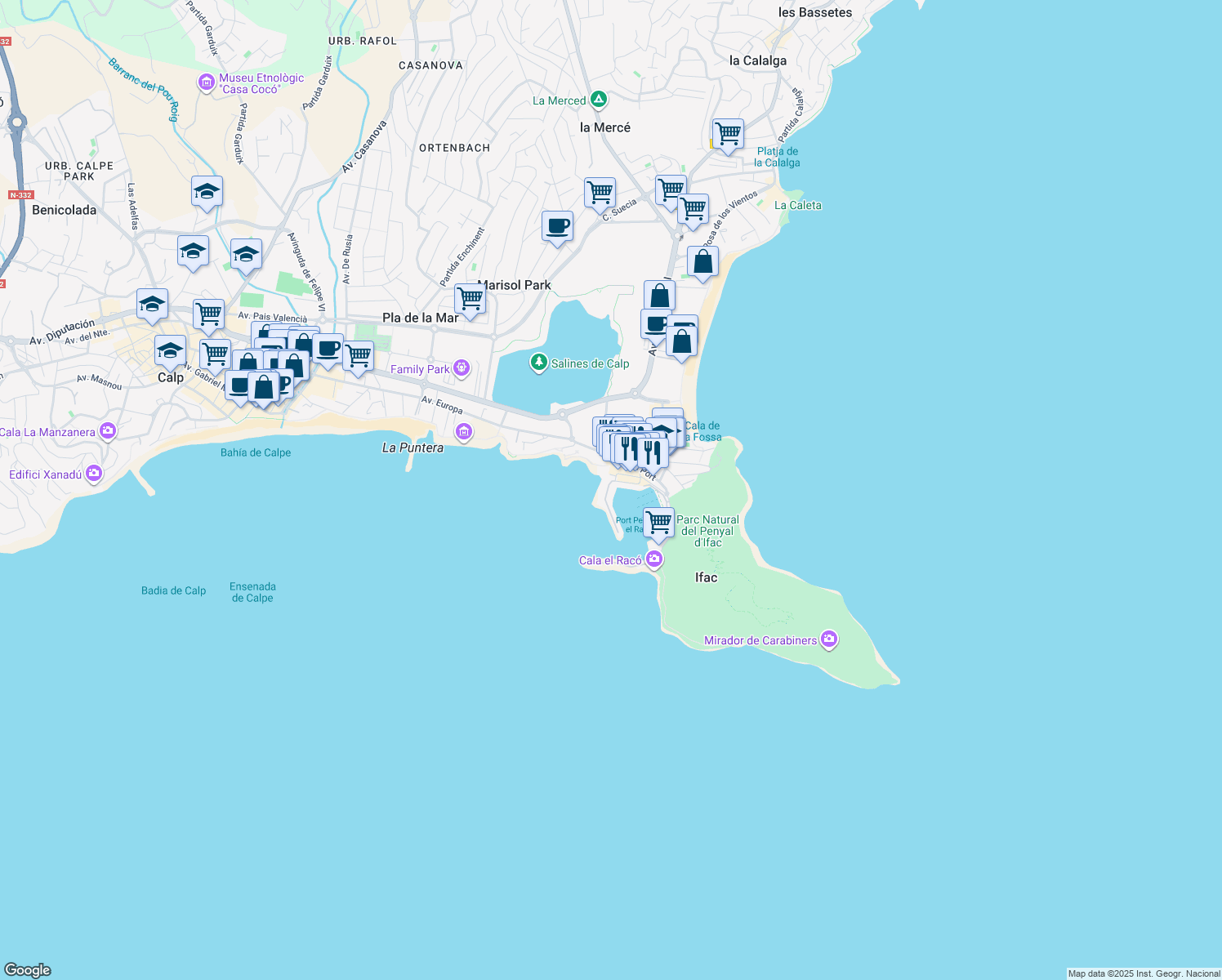The image size is (1222, 980).
Task: Select the Calp town label
Action: (171, 377)
